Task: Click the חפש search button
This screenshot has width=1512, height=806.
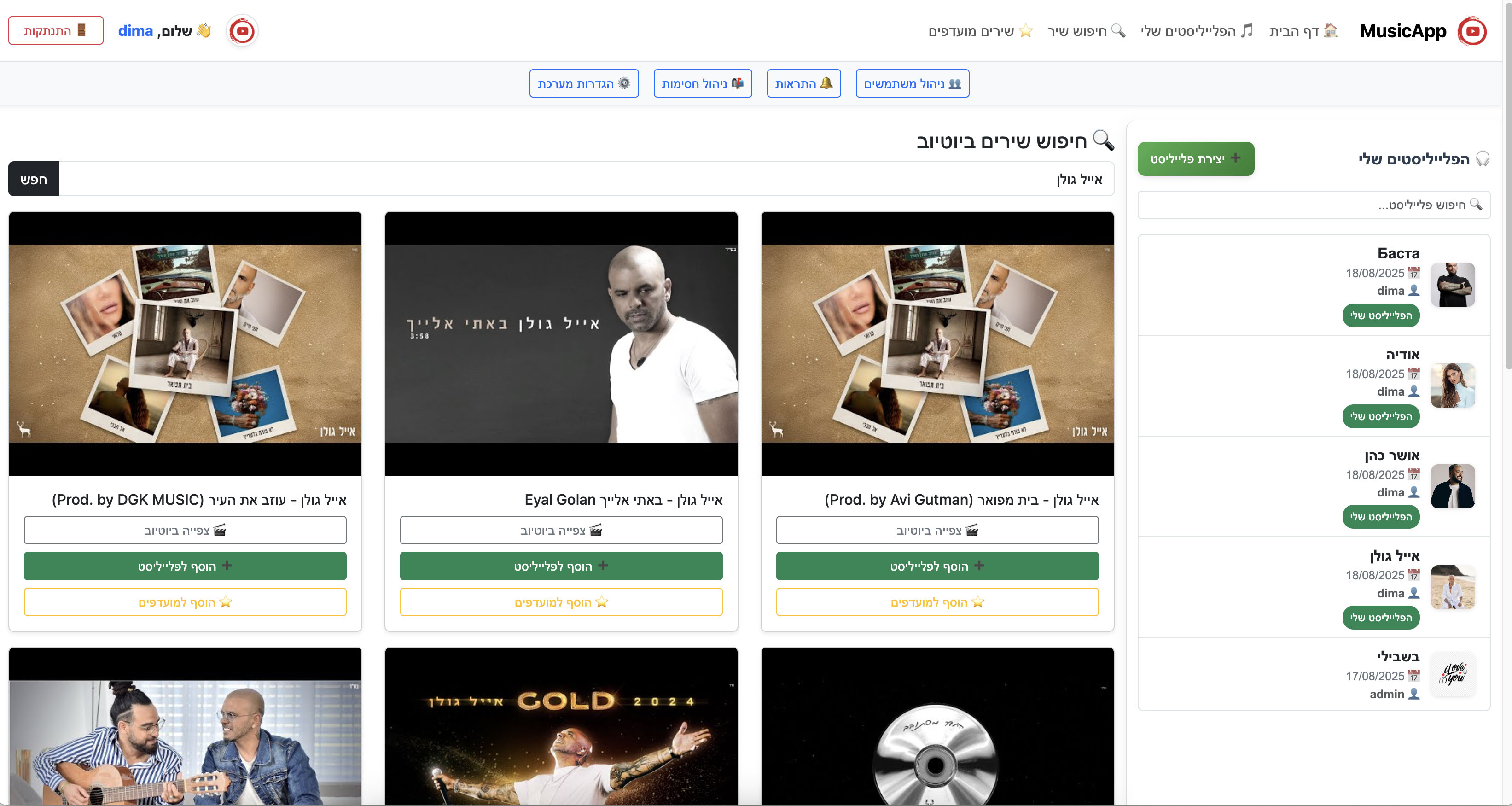Action: click(x=34, y=179)
